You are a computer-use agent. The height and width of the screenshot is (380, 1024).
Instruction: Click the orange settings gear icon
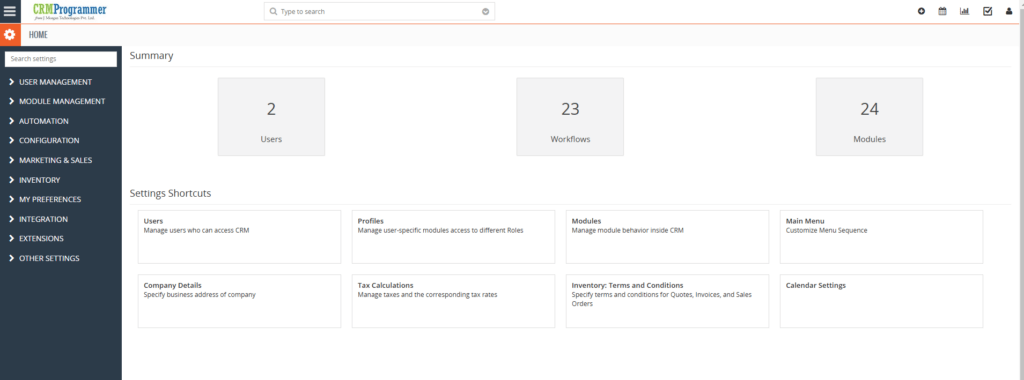pyautogui.click(x=10, y=35)
